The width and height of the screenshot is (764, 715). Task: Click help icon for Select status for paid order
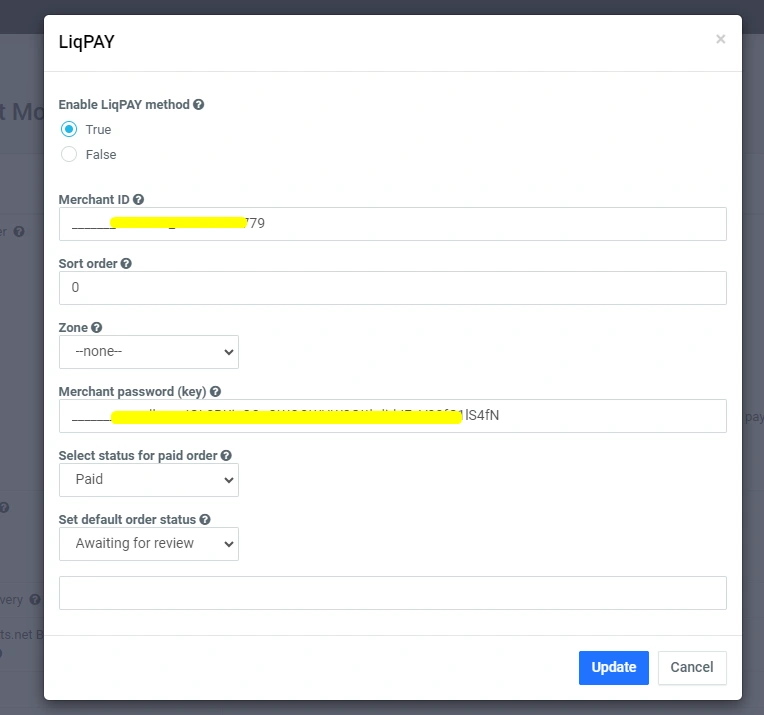point(226,456)
